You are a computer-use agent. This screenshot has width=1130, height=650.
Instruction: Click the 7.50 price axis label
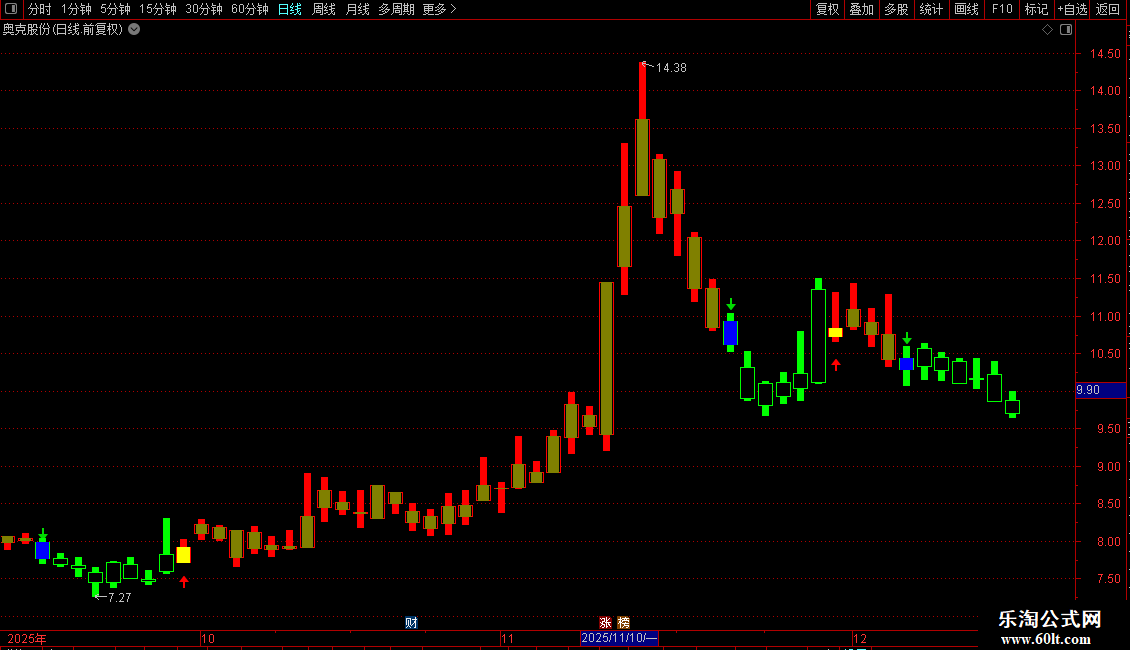tap(1108, 579)
